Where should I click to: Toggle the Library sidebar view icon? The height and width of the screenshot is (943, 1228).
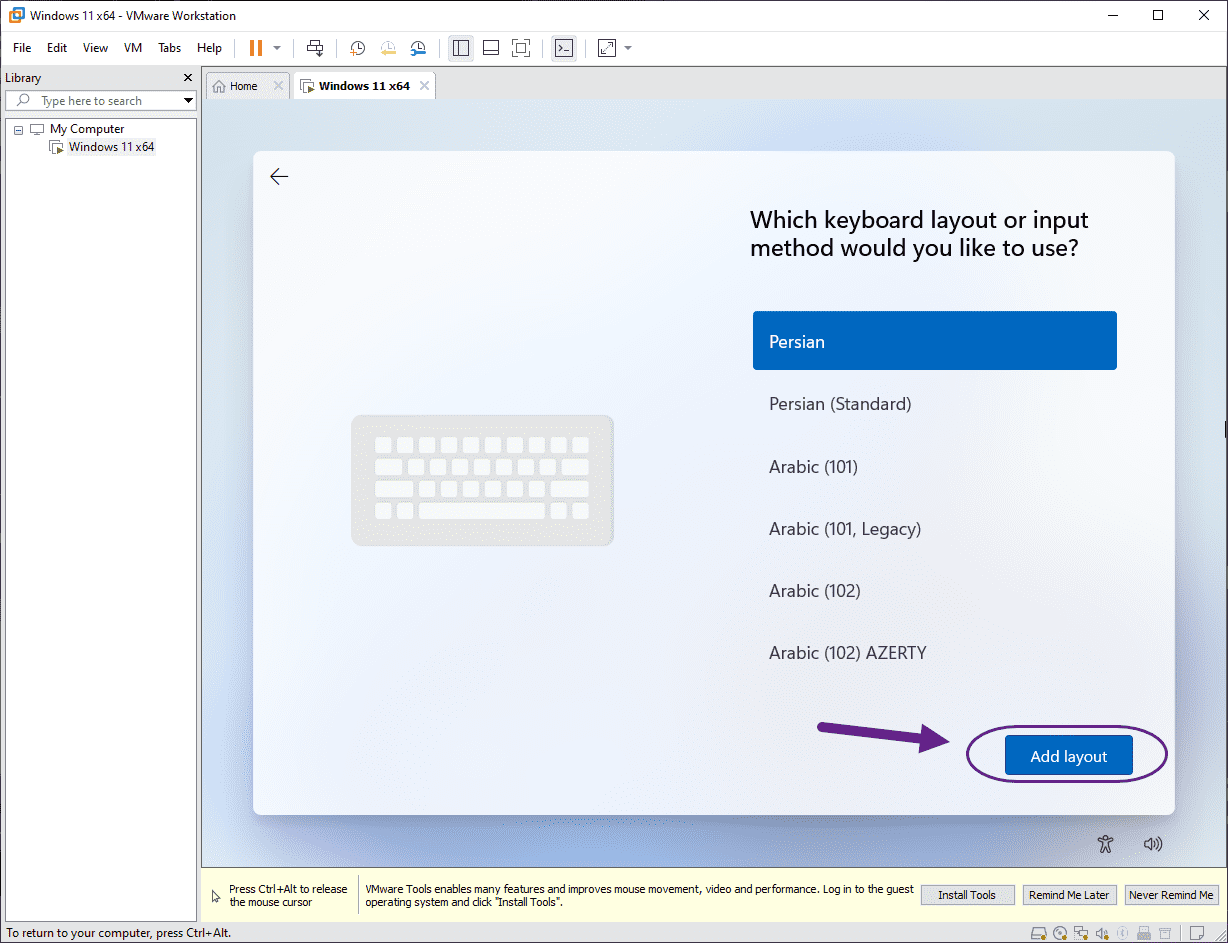click(x=461, y=48)
